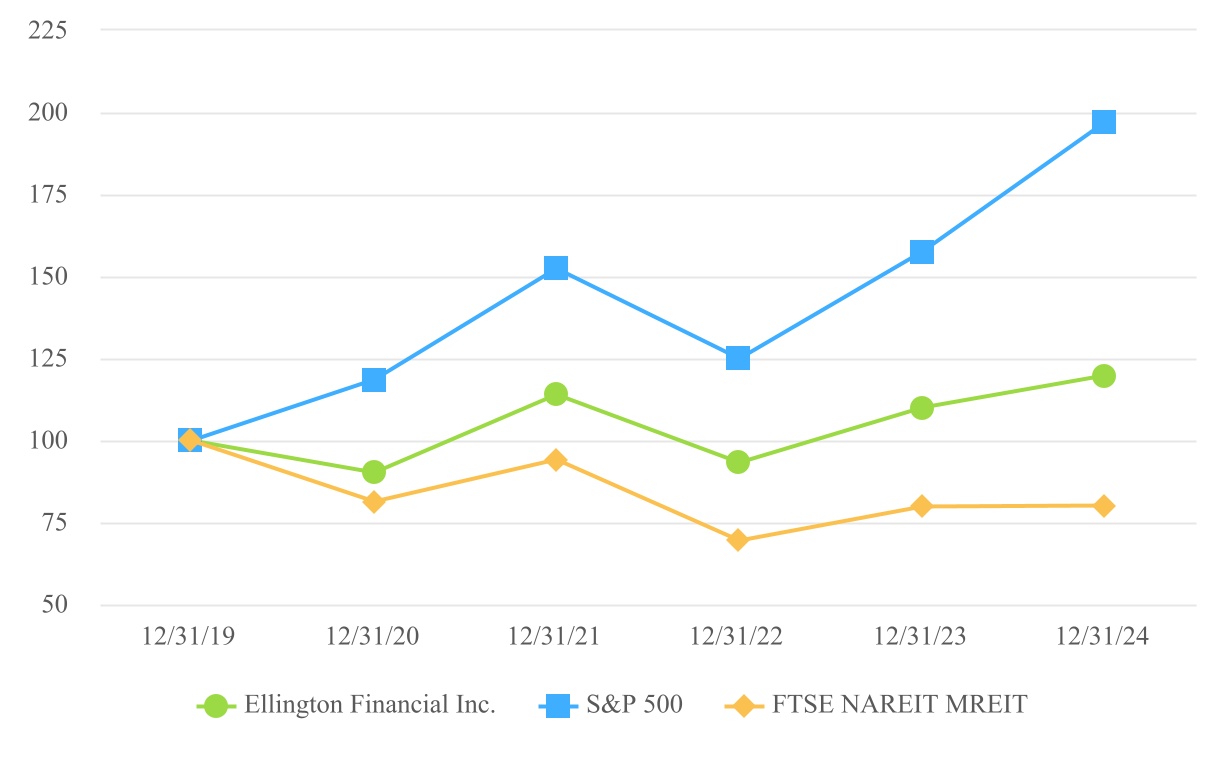Screen dimensions: 1226x760
Task: Select FTSE NAREIT MREIT diamond marker at 12/31/21
Action: coord(556,460)
